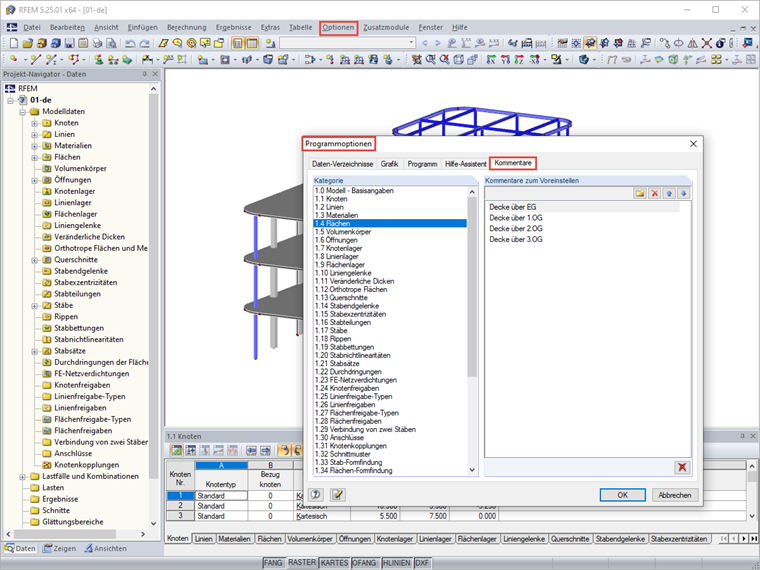Click the OK button
Viewport: 760px width, 570px height.
622,495
